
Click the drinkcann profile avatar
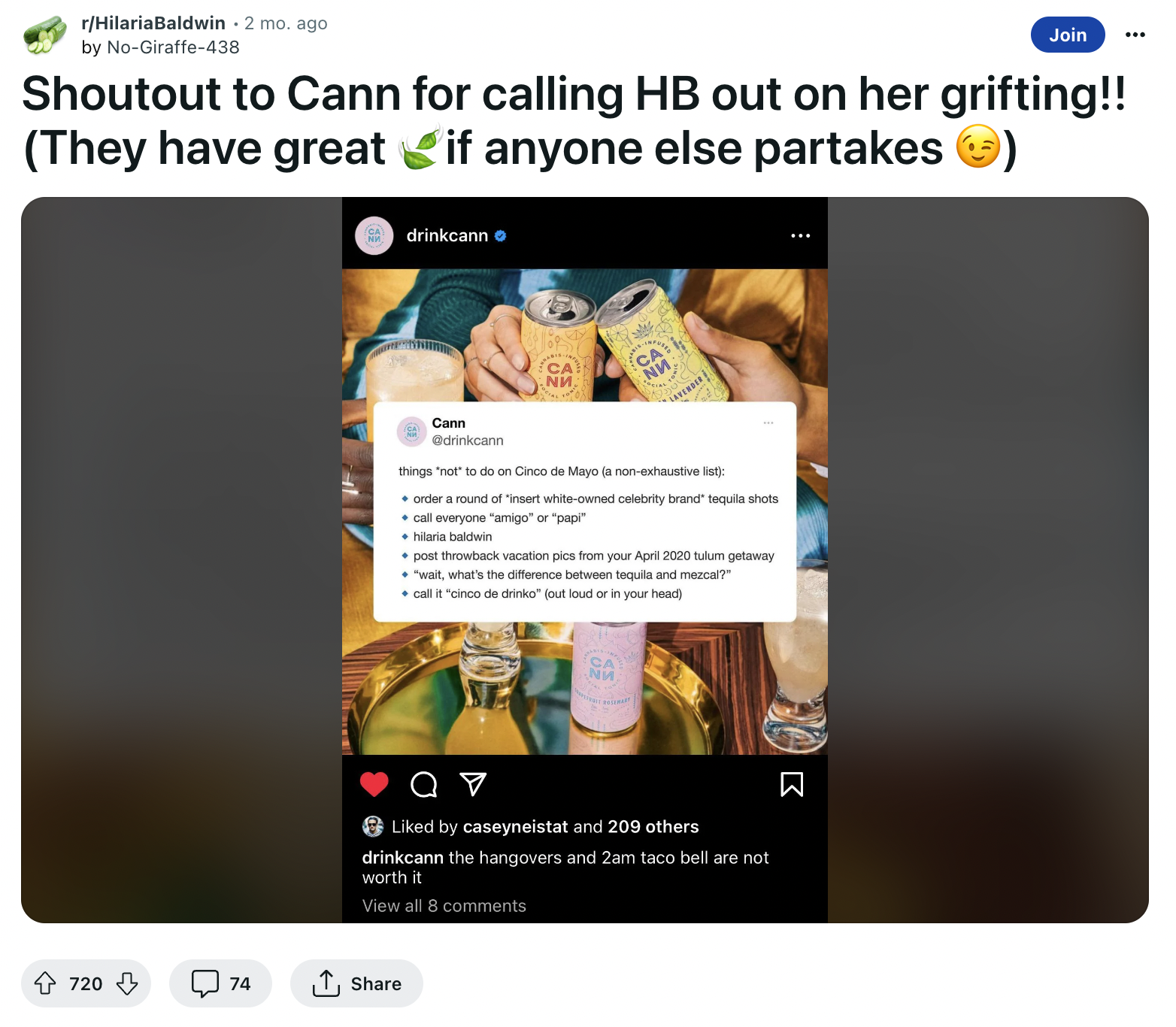(374, 236)
